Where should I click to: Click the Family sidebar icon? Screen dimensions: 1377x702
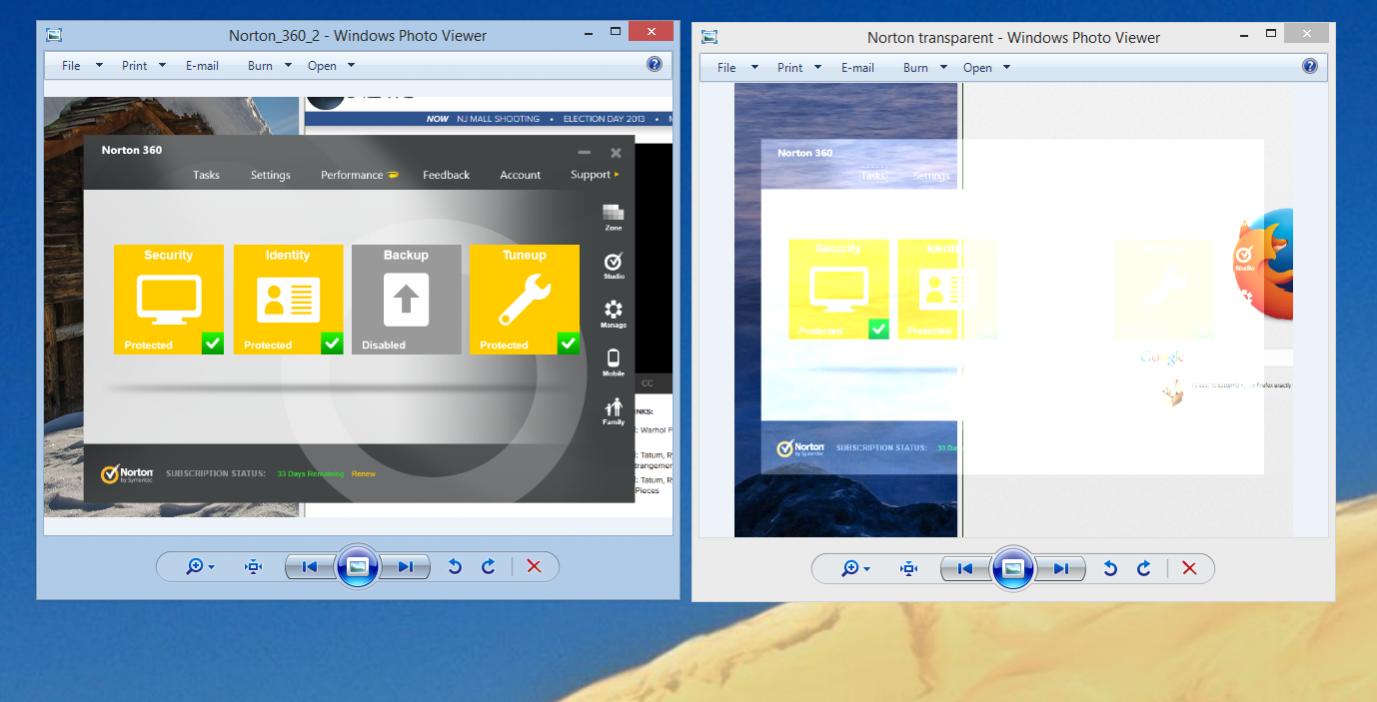(x=613, y=411)
